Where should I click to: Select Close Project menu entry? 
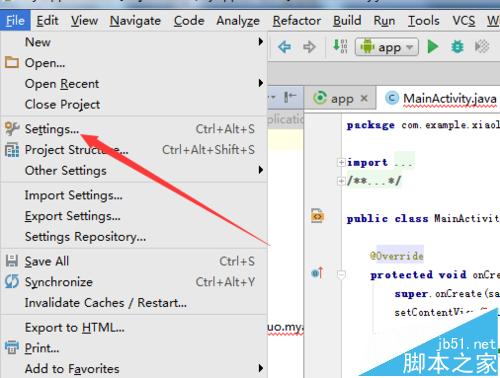tap(133, 104)
